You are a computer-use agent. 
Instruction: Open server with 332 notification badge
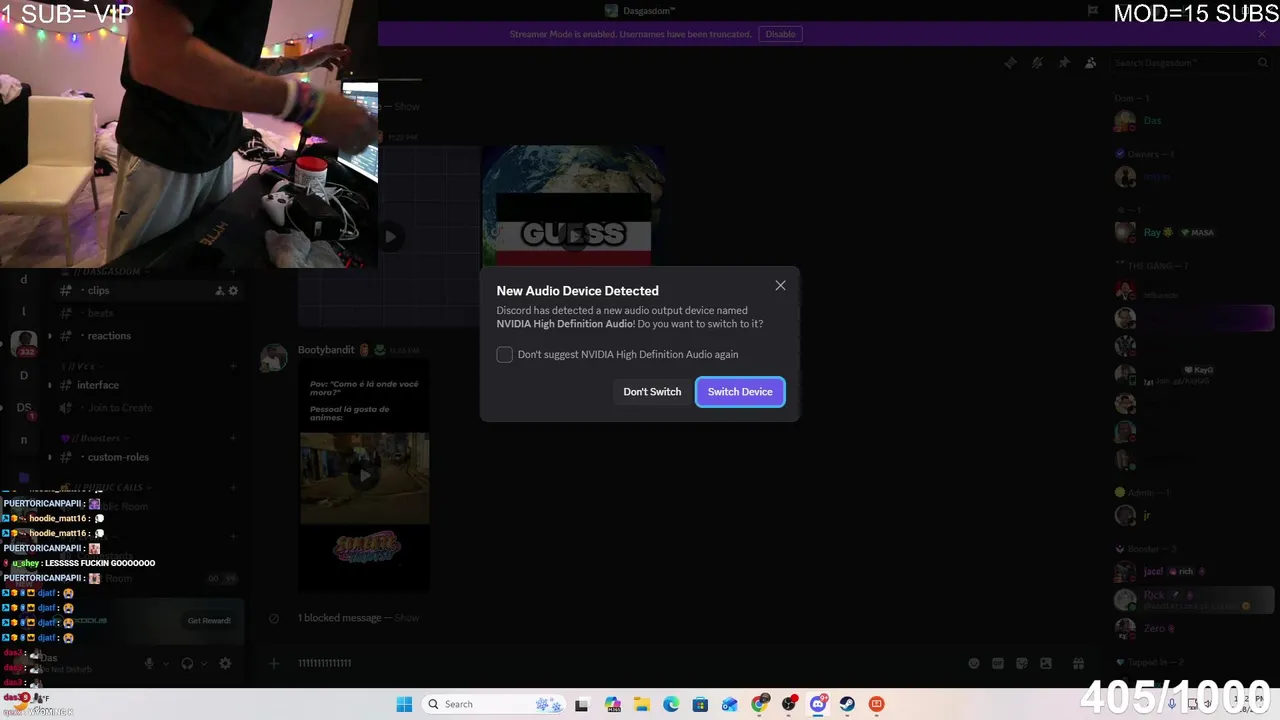[x=24, y=344]
